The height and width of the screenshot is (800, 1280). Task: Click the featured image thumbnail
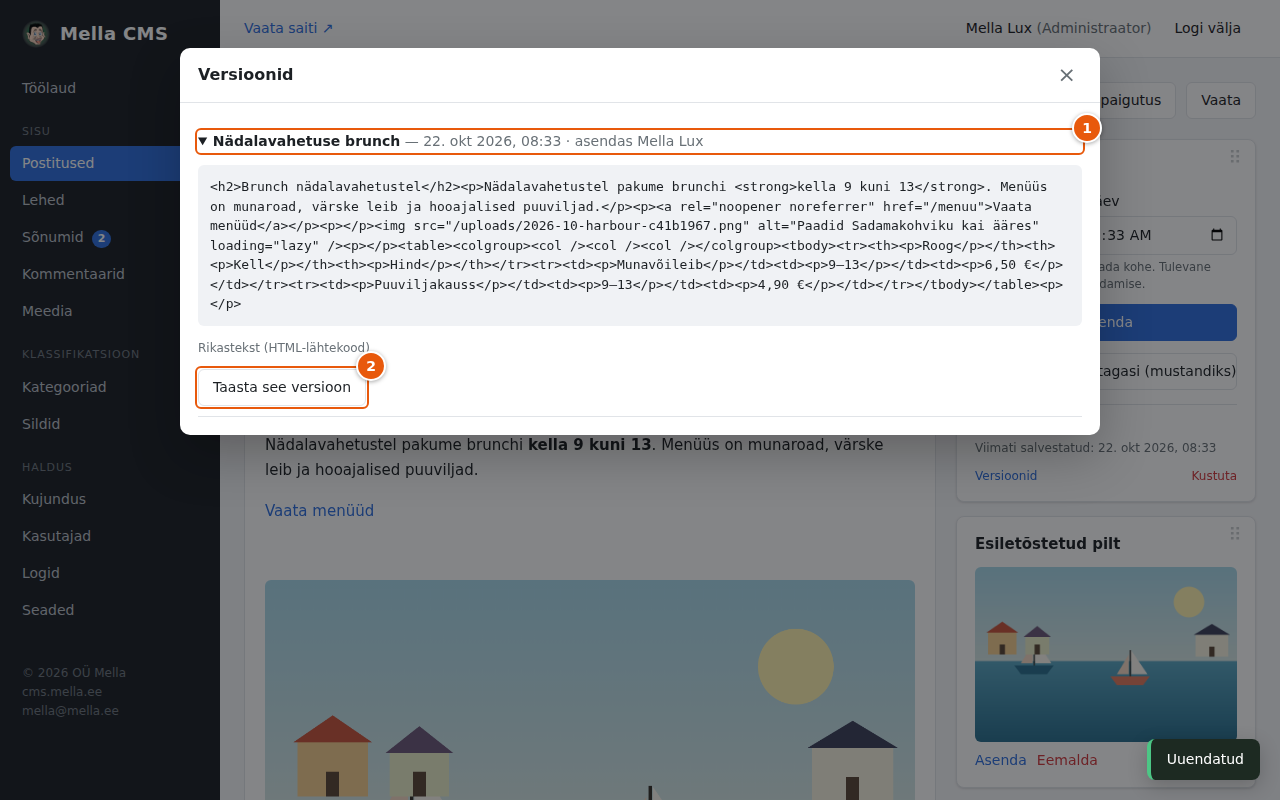(1106, 654)
